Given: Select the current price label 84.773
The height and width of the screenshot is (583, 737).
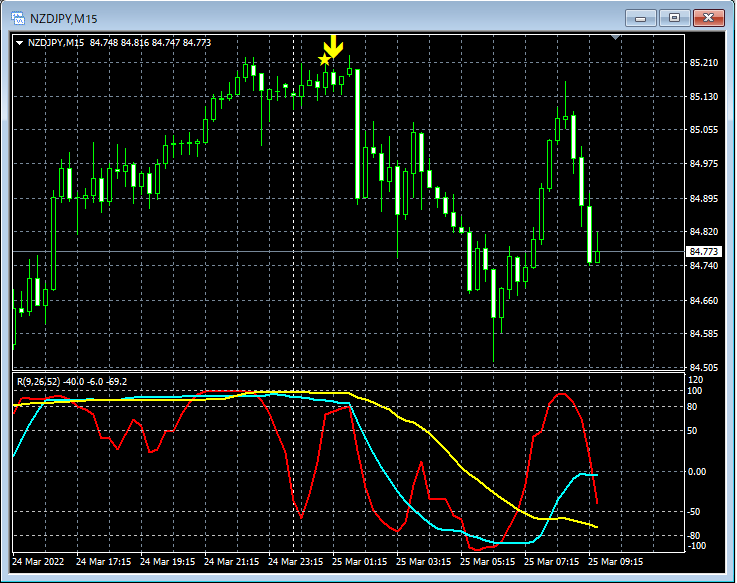Looking at the screenshot, I should [704, 252].
